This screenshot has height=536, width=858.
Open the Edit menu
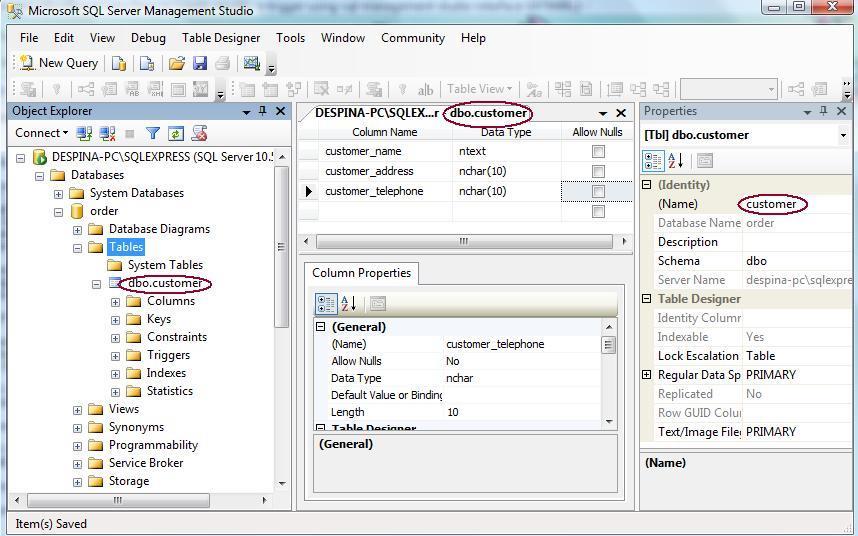[63, 38]
